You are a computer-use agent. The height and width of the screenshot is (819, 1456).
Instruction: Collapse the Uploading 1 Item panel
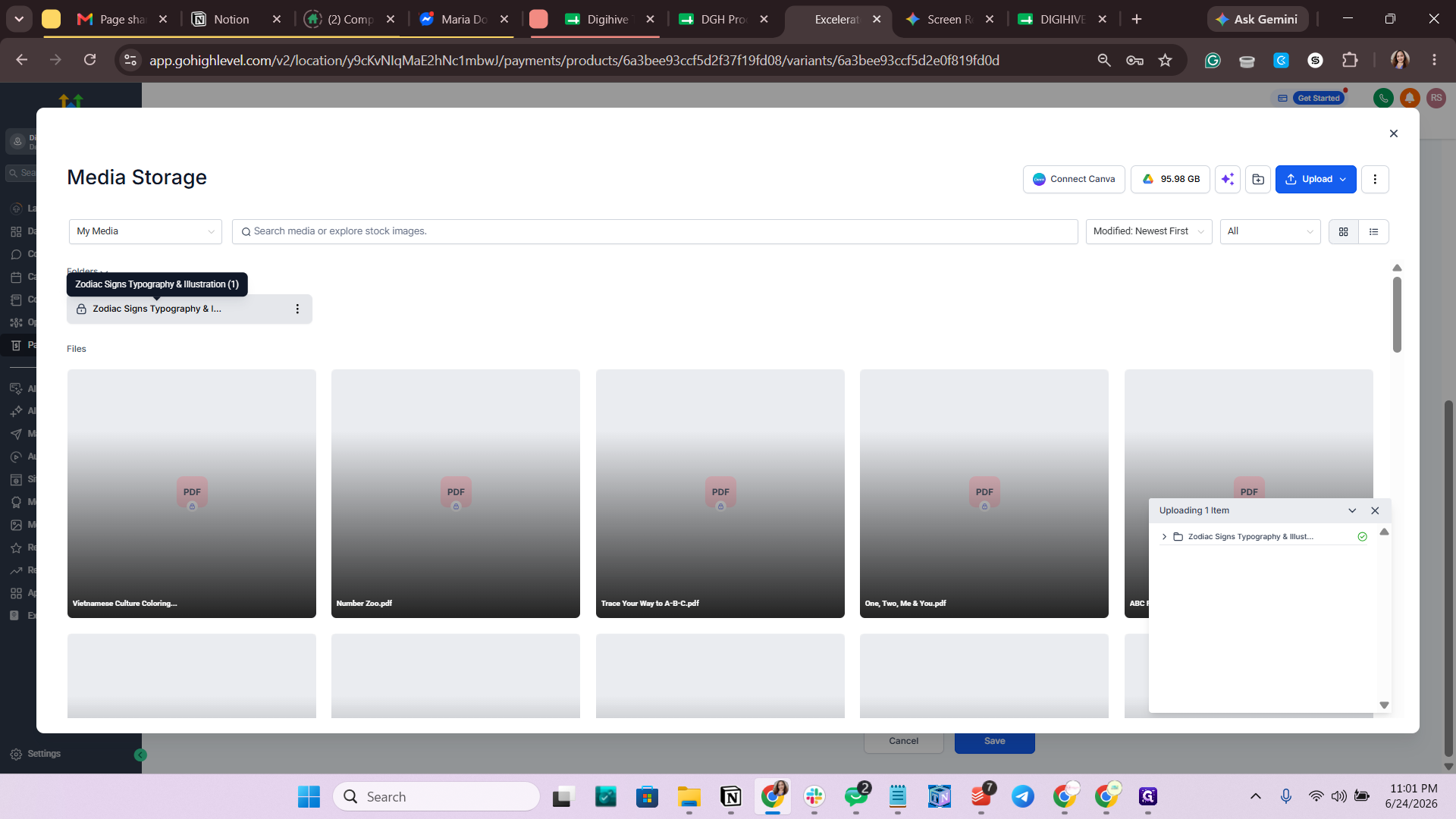[x=1352, y=511]
